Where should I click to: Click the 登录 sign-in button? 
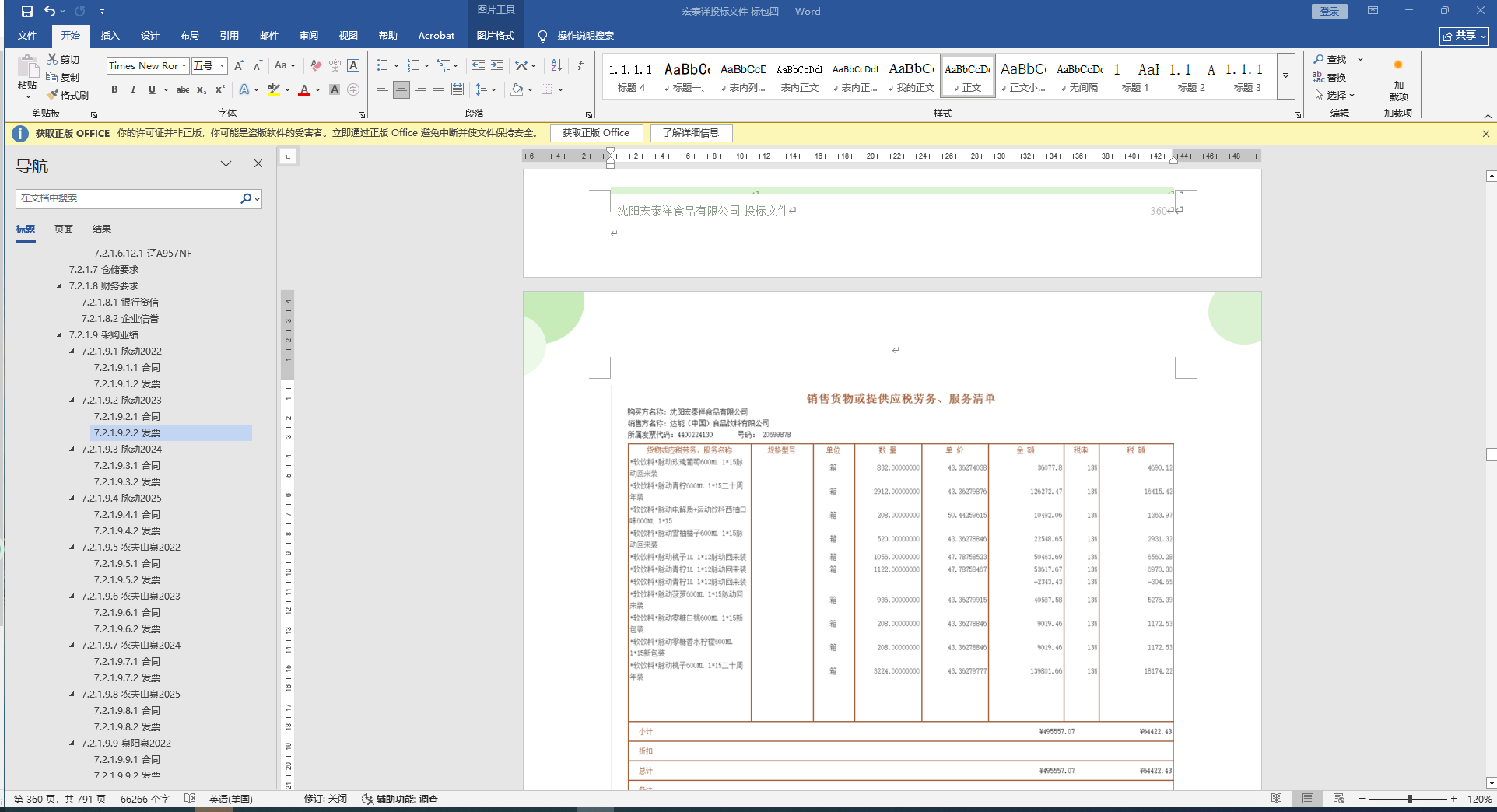pyautogui.click(x=1330, y=11)
